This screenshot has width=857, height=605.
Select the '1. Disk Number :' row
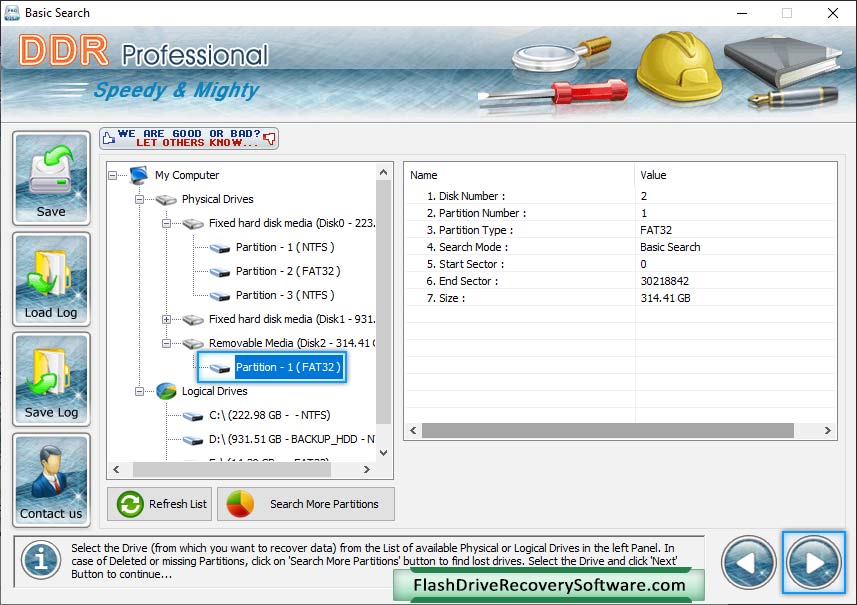coord(620,196)
